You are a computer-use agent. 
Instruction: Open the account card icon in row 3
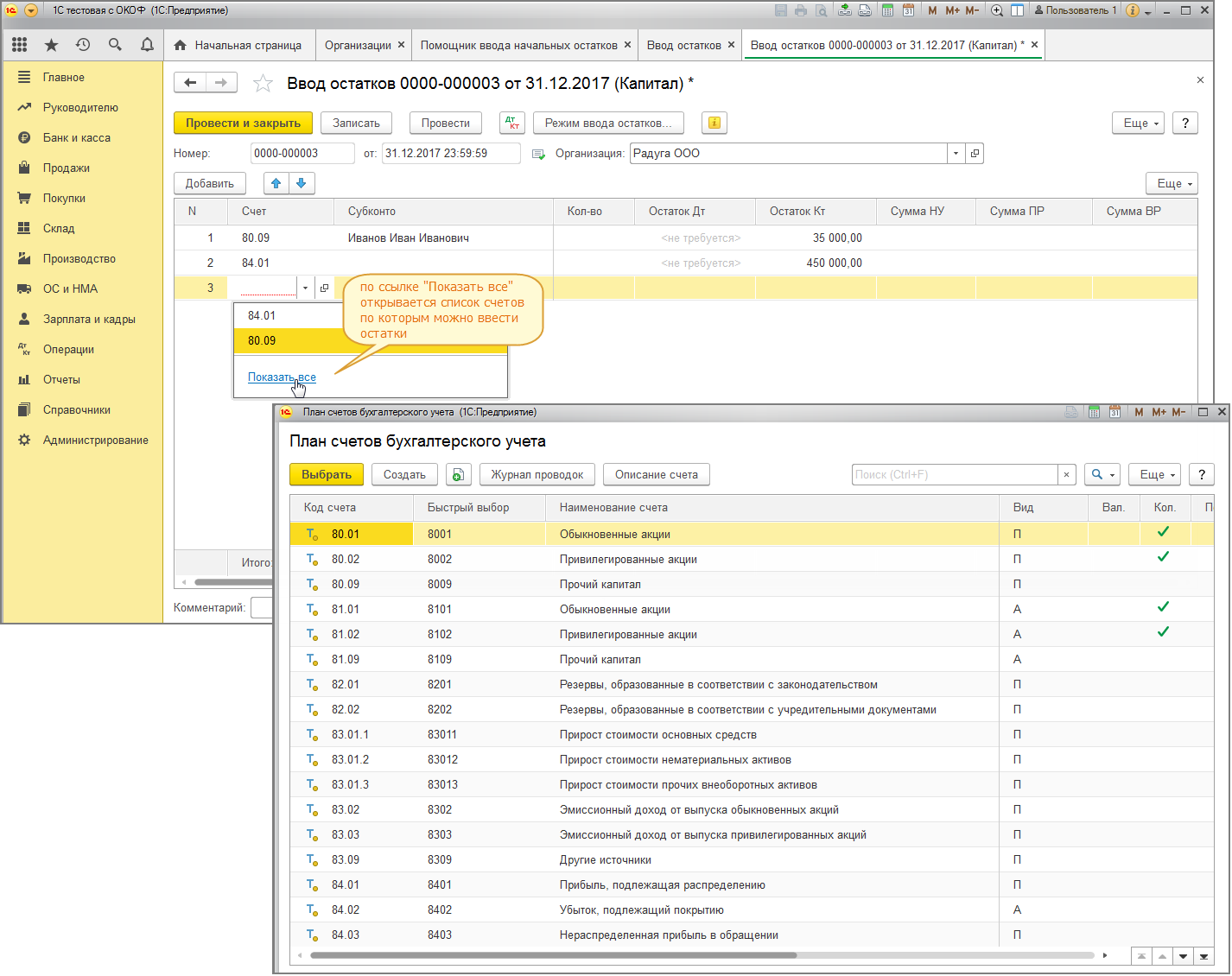(324, 288)
